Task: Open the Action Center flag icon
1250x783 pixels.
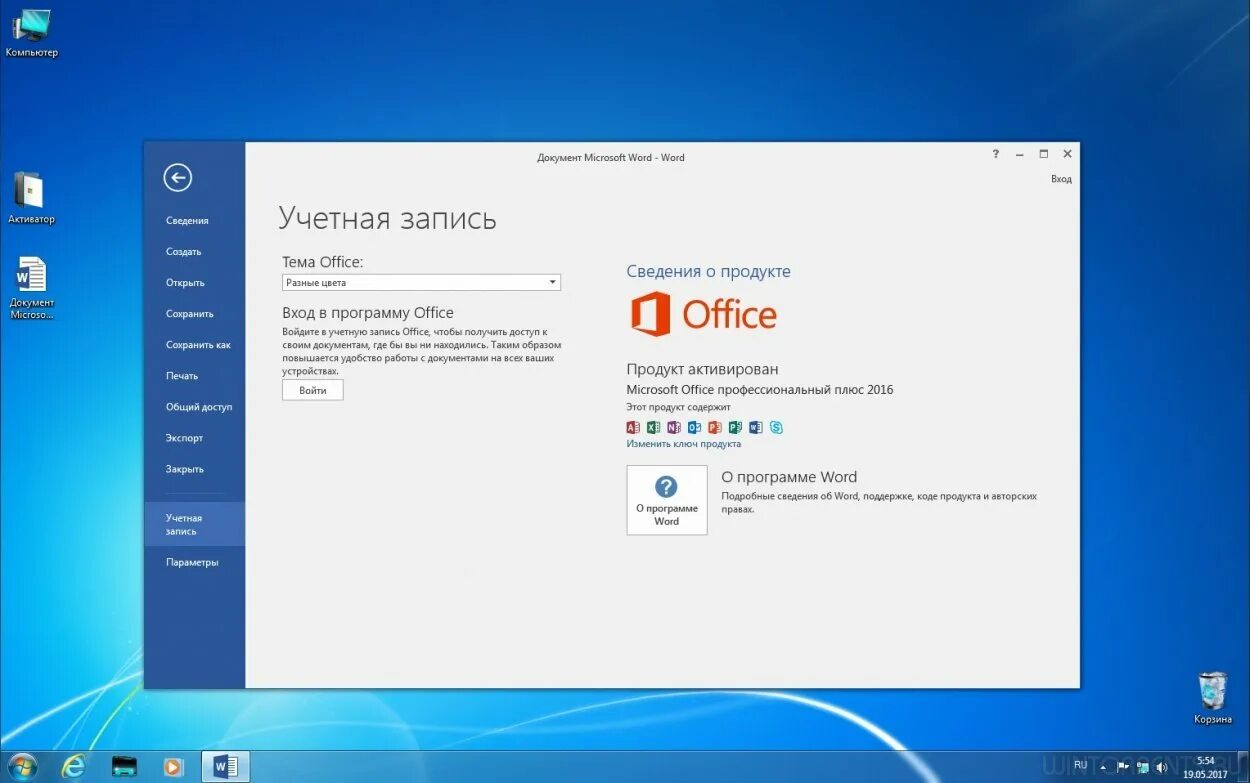Action: 1122,767
